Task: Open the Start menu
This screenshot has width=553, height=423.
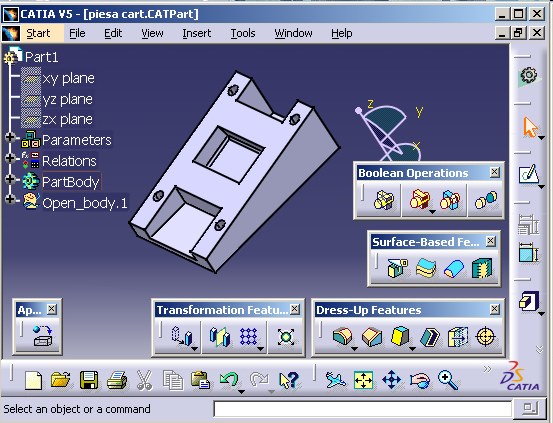Action: tap(38, 33)
